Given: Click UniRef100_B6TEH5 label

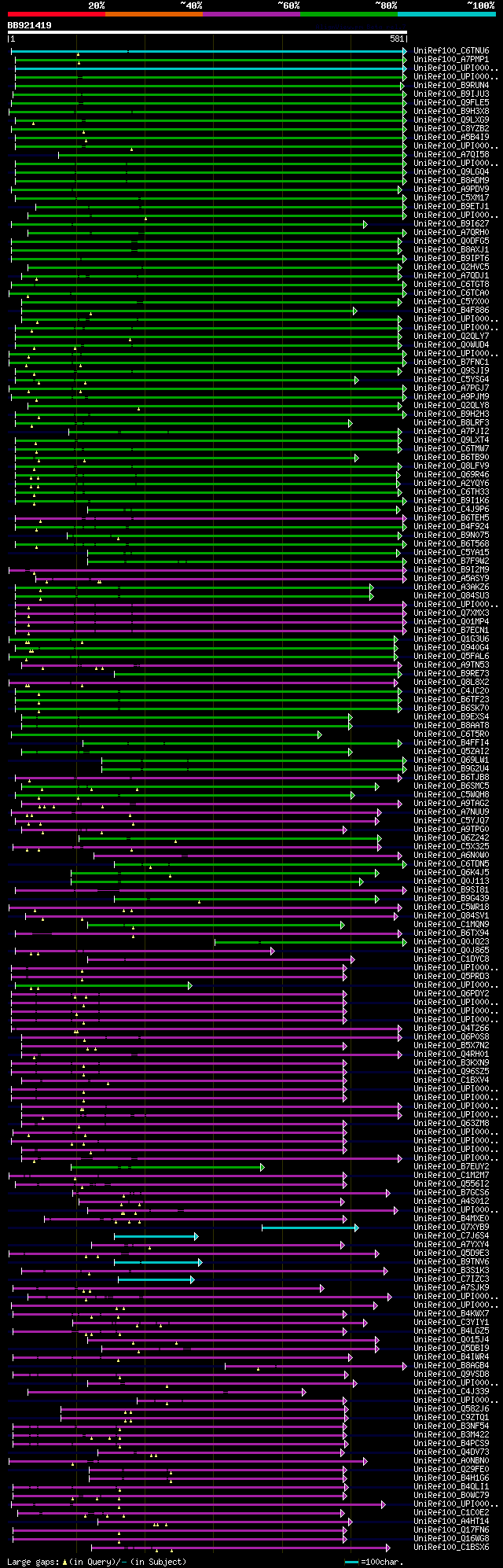Looking at the screenshot, I should point(451,518).
